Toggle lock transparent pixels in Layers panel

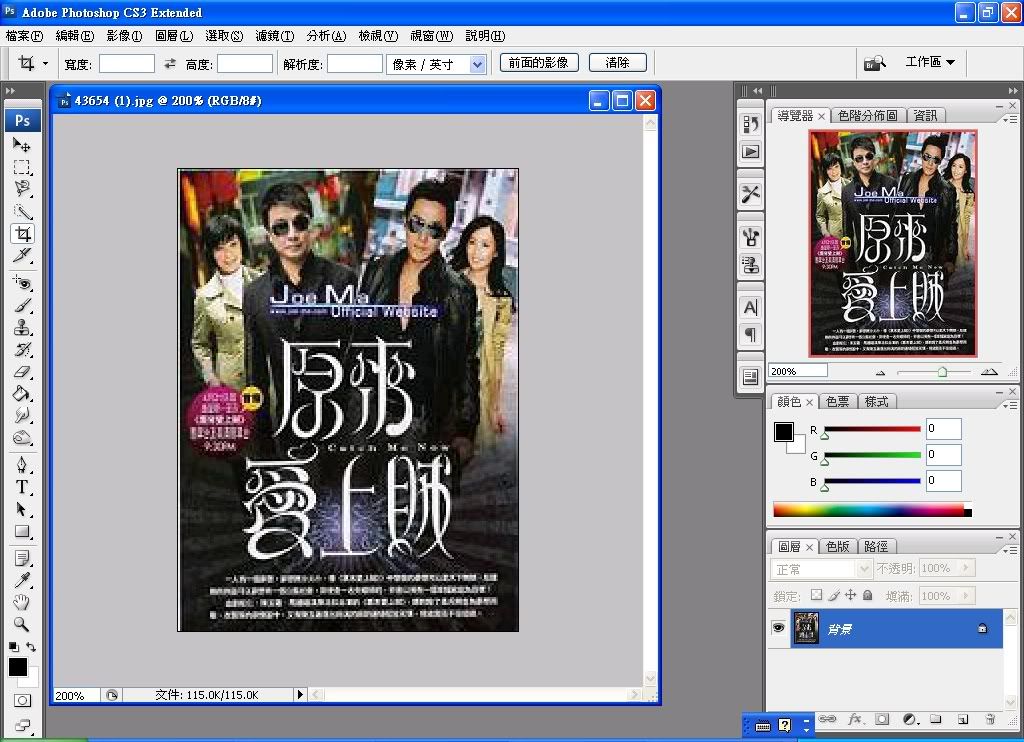(816, 595)
